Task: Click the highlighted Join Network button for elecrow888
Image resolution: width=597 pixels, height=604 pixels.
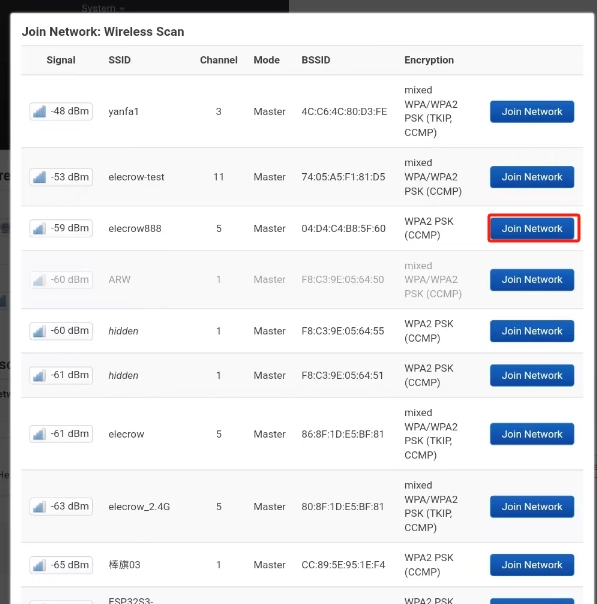Action: tap(532, 228)
